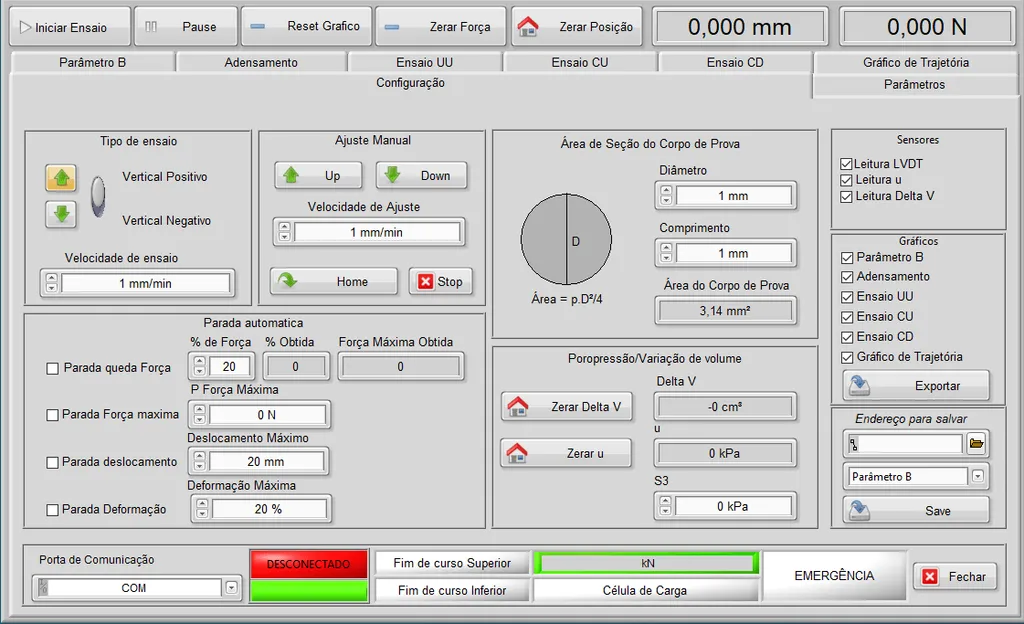Click the Comprimento stepper arrows
This screenshot has width=1024, height=624.
click(x=666, y=253)
